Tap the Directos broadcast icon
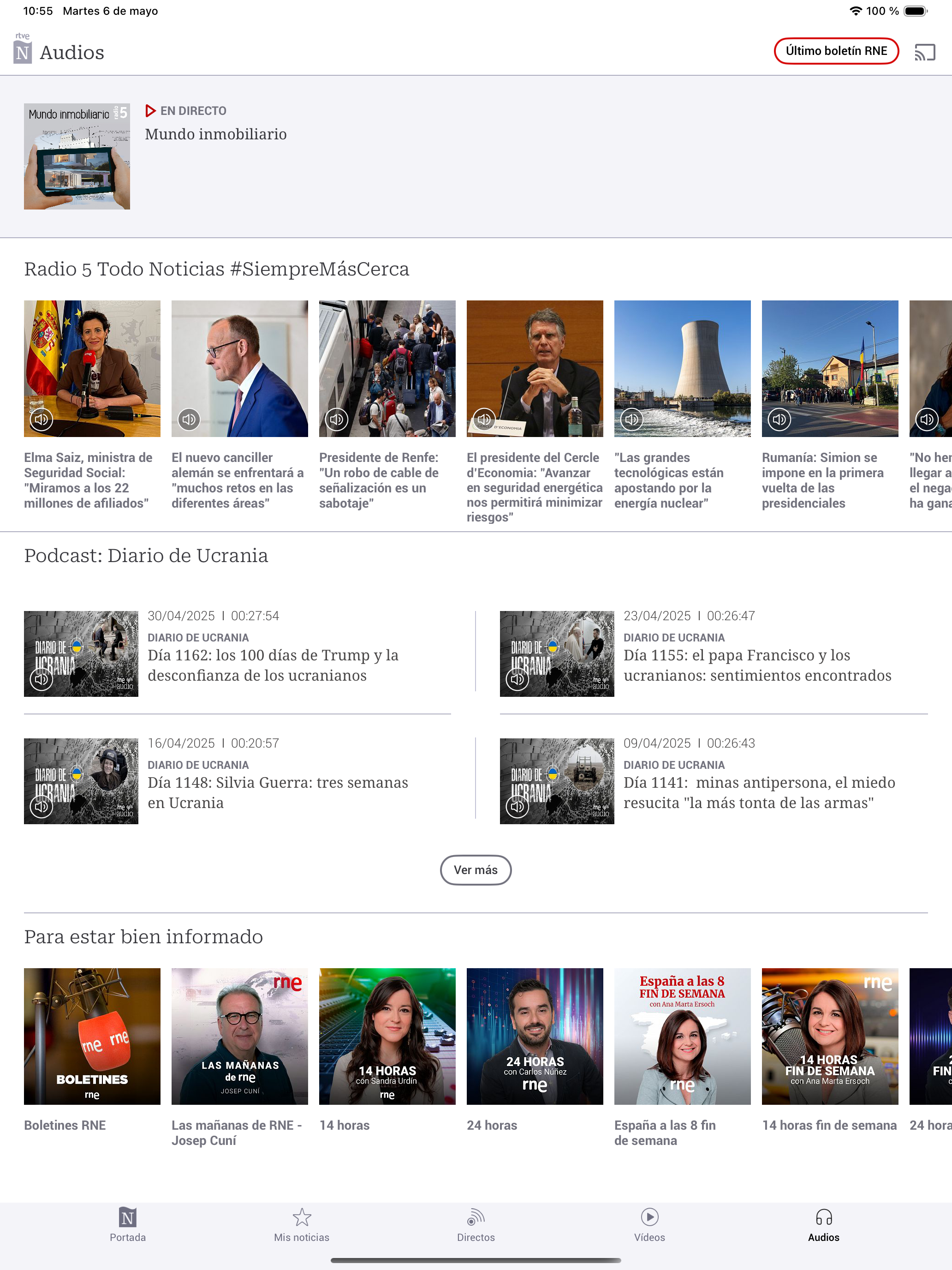The height and width of the screenshot is (1270, 952). pyautogui.click(x=476, y=1217)
